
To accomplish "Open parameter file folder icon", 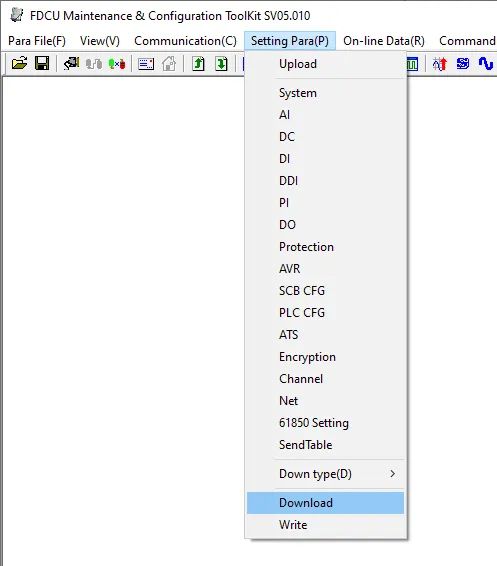I will 19,64.
